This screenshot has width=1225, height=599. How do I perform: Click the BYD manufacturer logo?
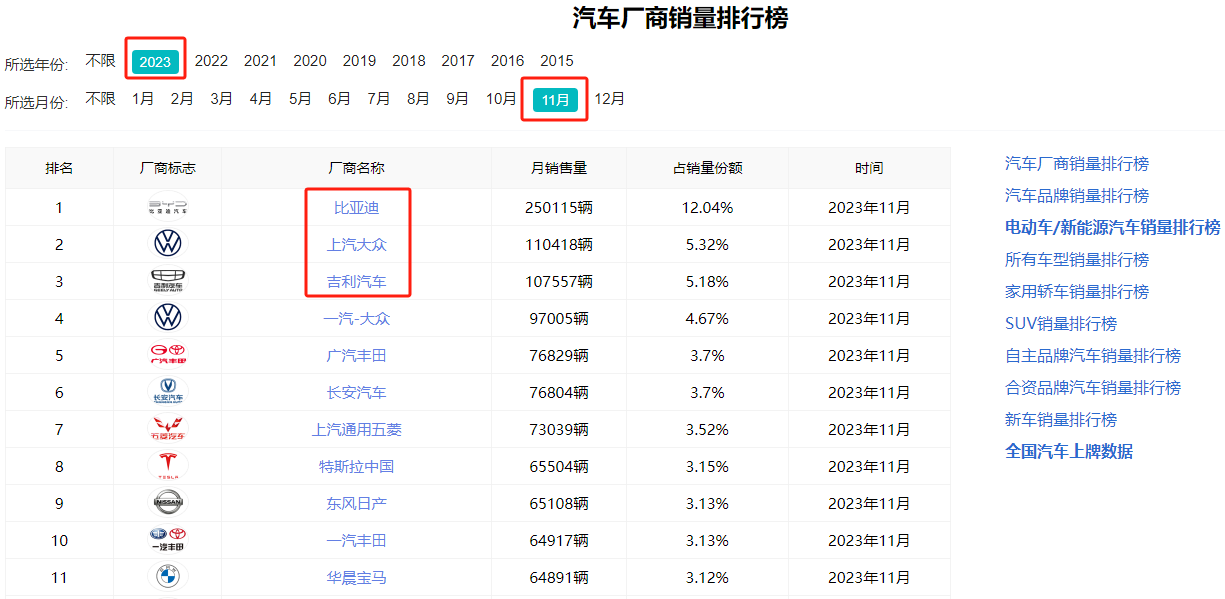click(167, 208)
